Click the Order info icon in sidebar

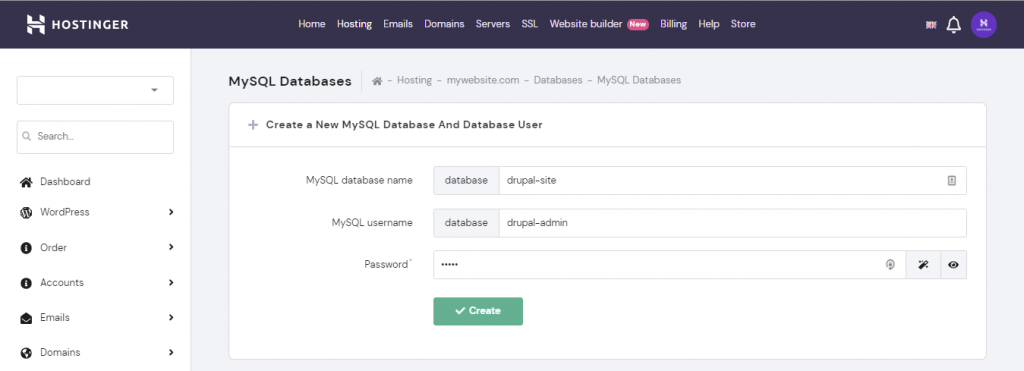click(x=26, y=248)
